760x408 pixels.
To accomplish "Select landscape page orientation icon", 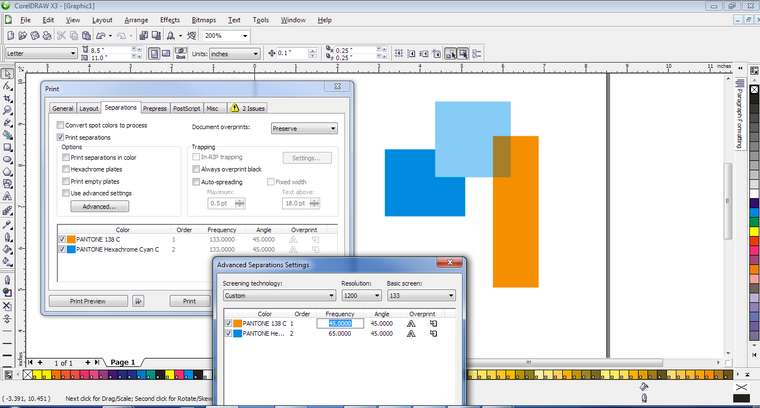I will pyautogui.click(x=166, y=53).
